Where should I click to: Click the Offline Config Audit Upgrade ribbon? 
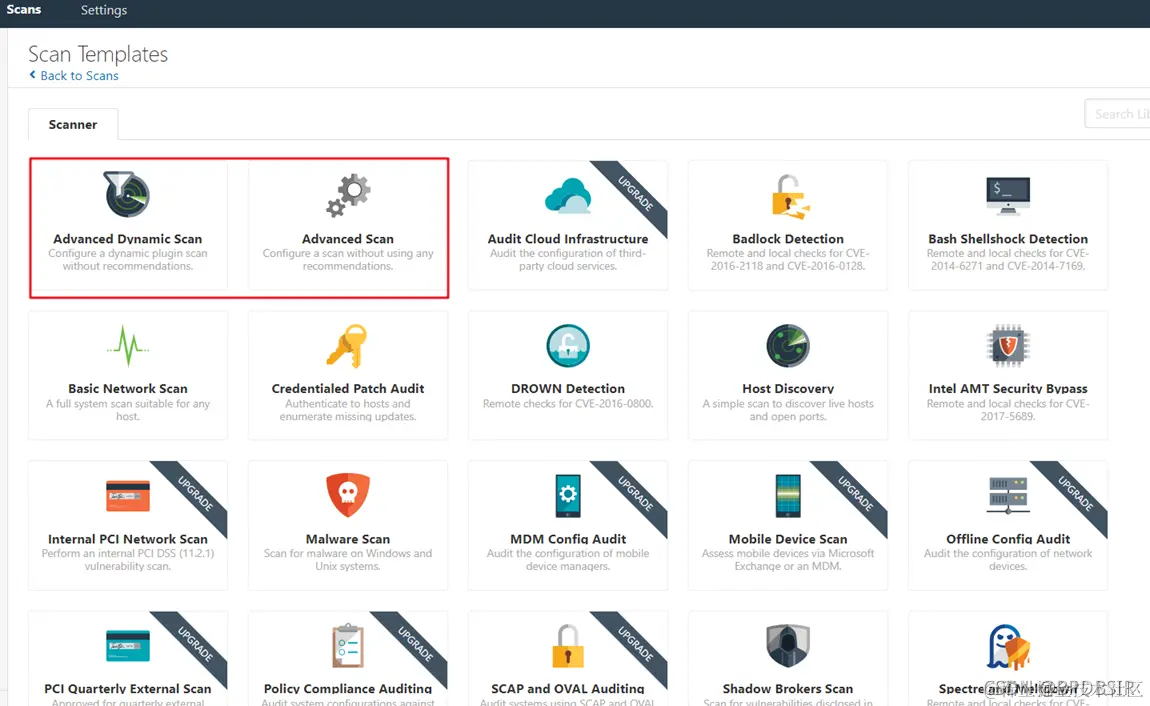tap(1075, 493)
